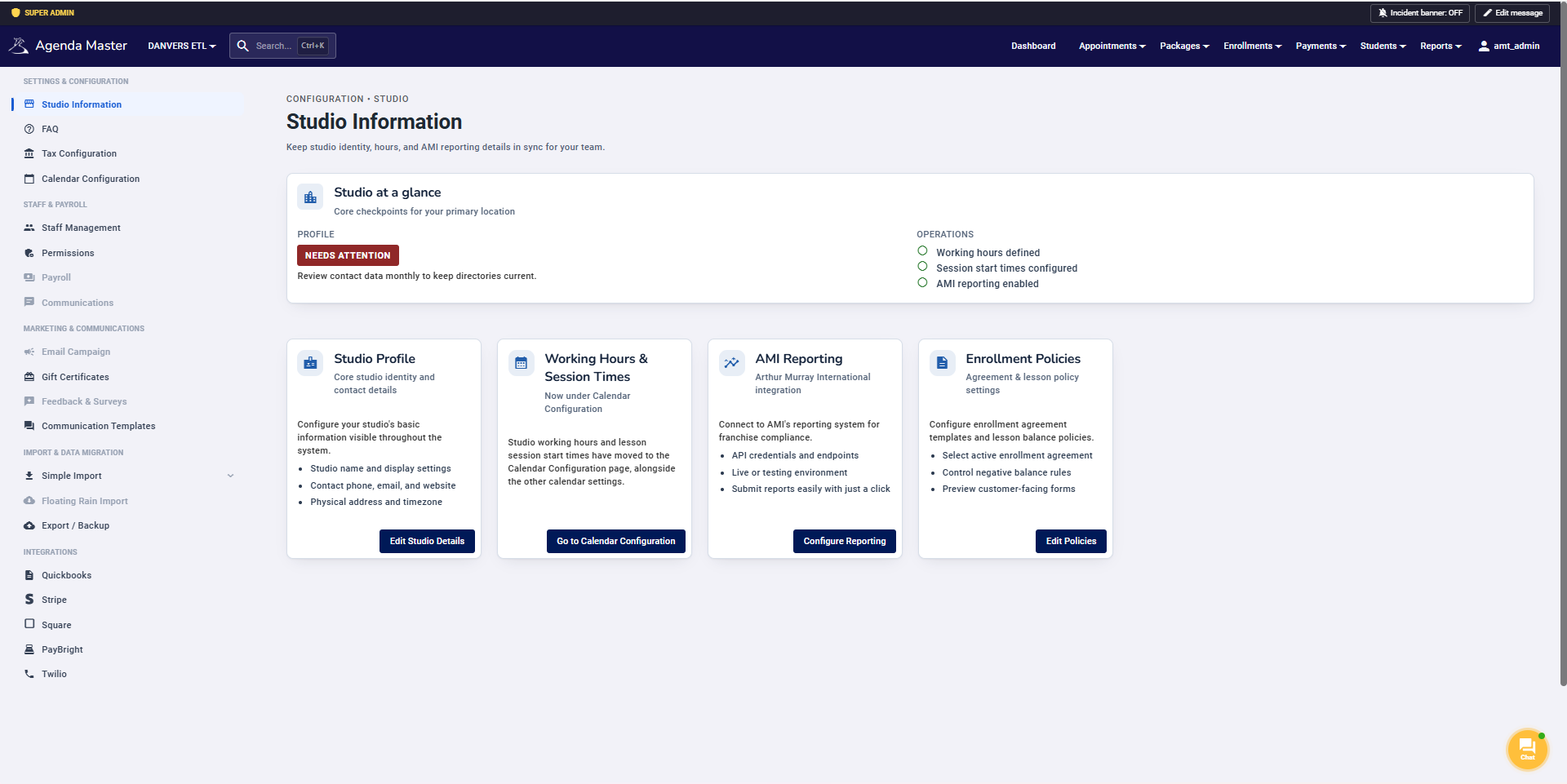Click the Square icon in Integrations
1567x784 pixels.
(x=29, y=624)
